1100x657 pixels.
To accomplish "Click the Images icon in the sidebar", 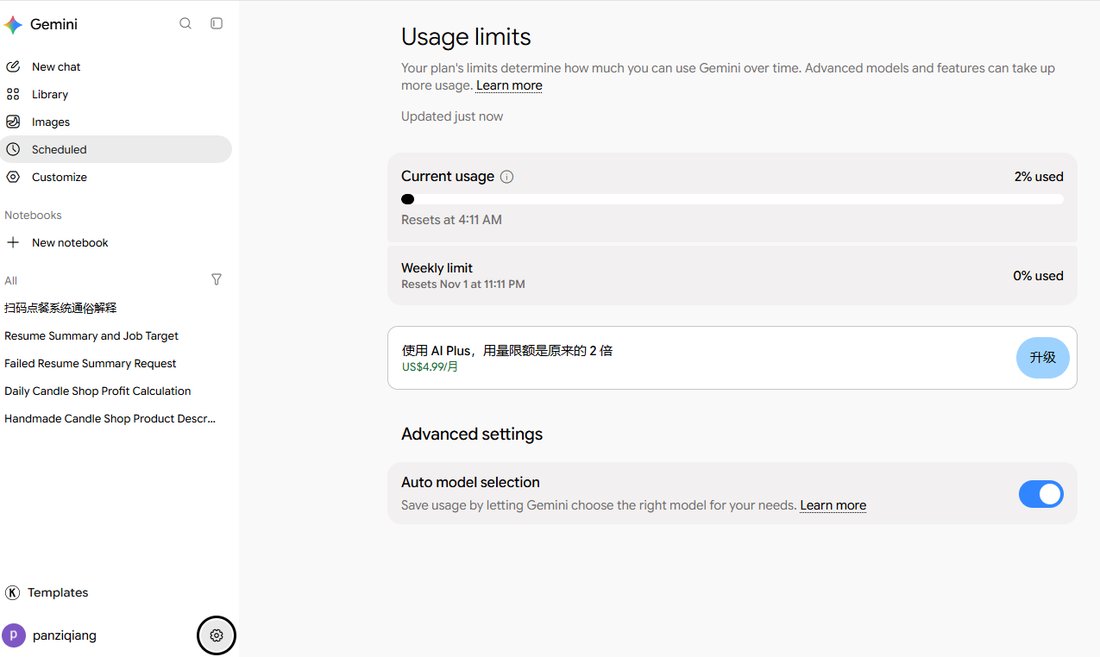I will coord(13,121).
